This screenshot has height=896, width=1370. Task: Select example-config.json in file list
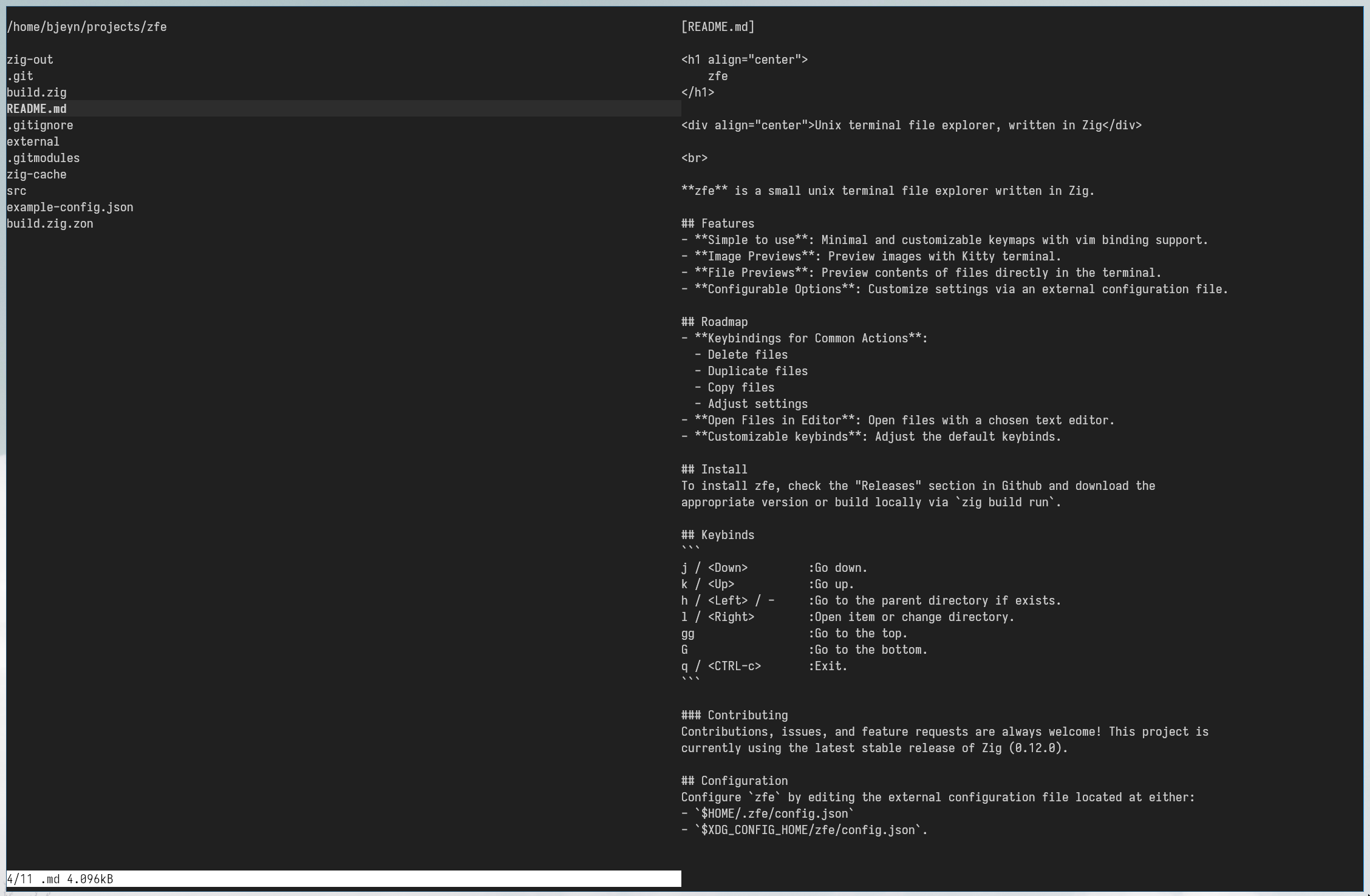pyautogui.click(x=70, y=207)
